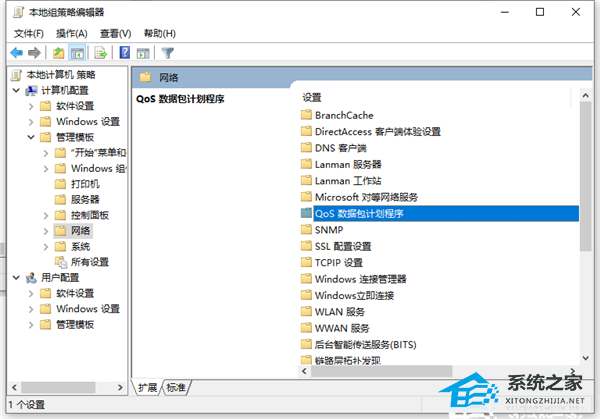Select SSL 配置设置 entry
600x419 pixels.
point(343,246)
